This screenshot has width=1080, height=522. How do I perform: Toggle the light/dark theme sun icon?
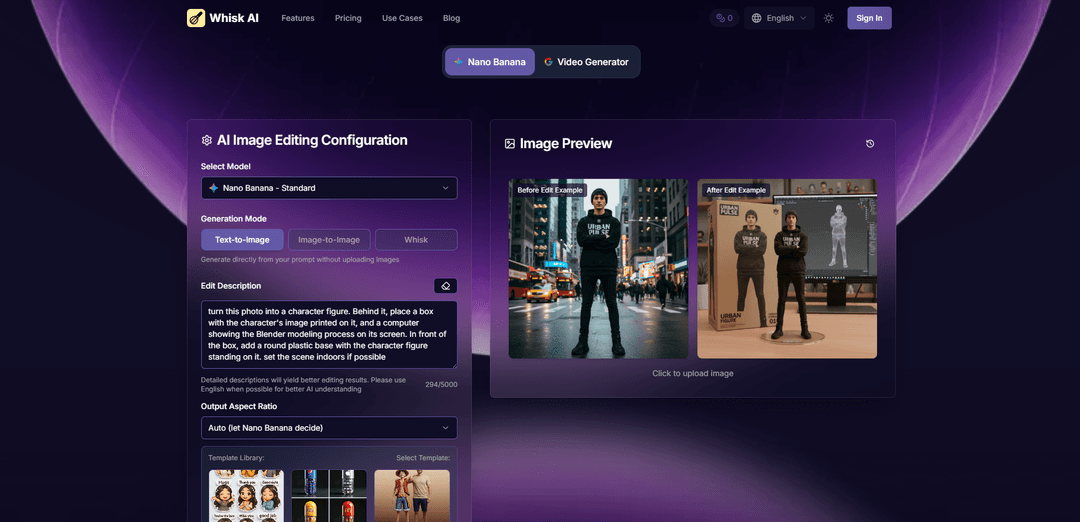[828, 18]
